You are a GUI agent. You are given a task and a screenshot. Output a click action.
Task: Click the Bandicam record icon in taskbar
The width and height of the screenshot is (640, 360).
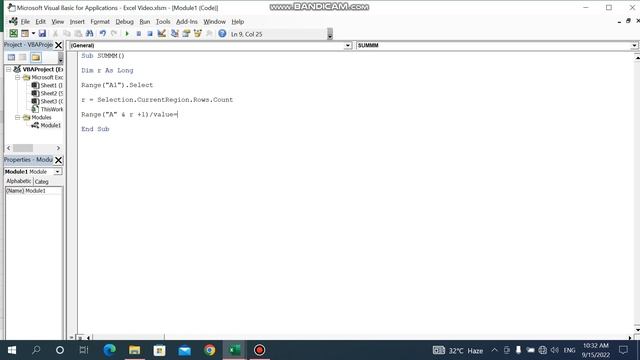(x=259, y=350)
